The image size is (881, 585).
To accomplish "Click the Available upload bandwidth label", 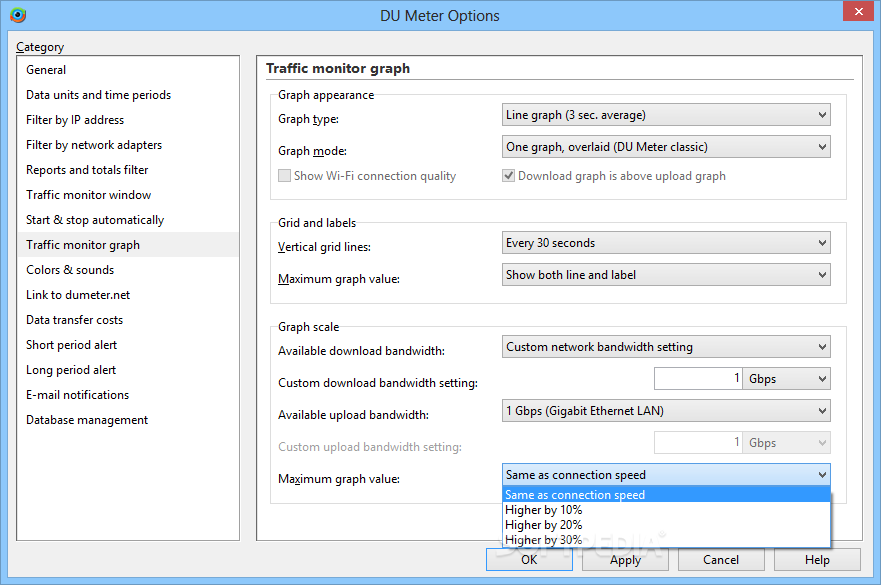I will click(x=353, y=415).
